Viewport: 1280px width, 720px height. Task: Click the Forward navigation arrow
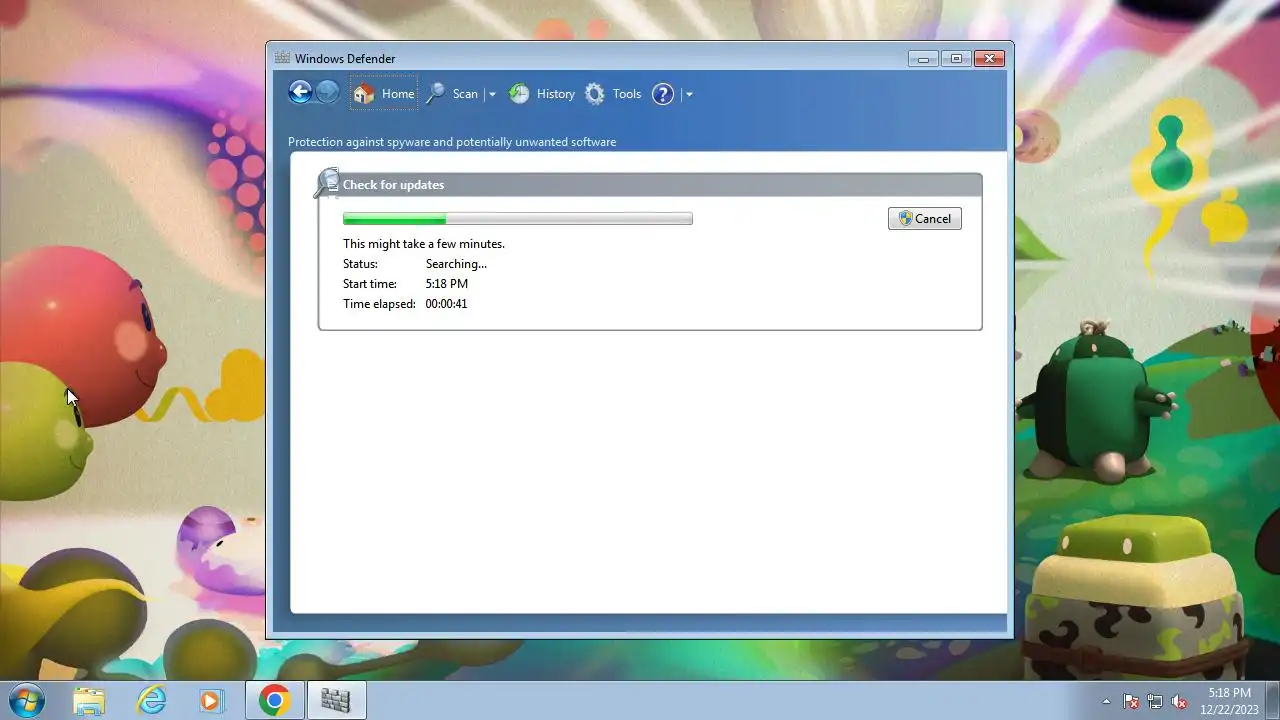pyautogui.click(x=327, y=93)
